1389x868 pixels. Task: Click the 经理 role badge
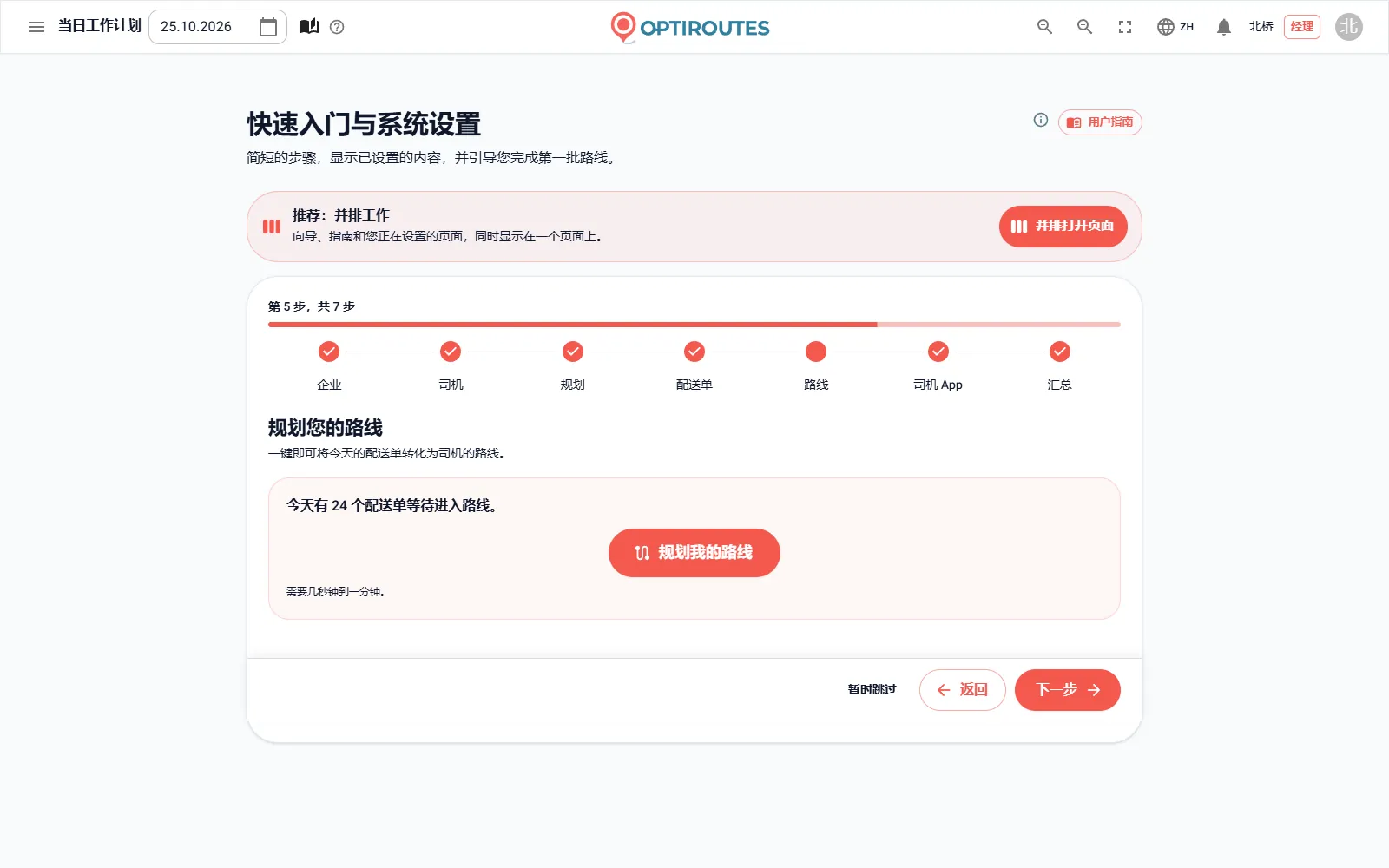click(1302, 27)
